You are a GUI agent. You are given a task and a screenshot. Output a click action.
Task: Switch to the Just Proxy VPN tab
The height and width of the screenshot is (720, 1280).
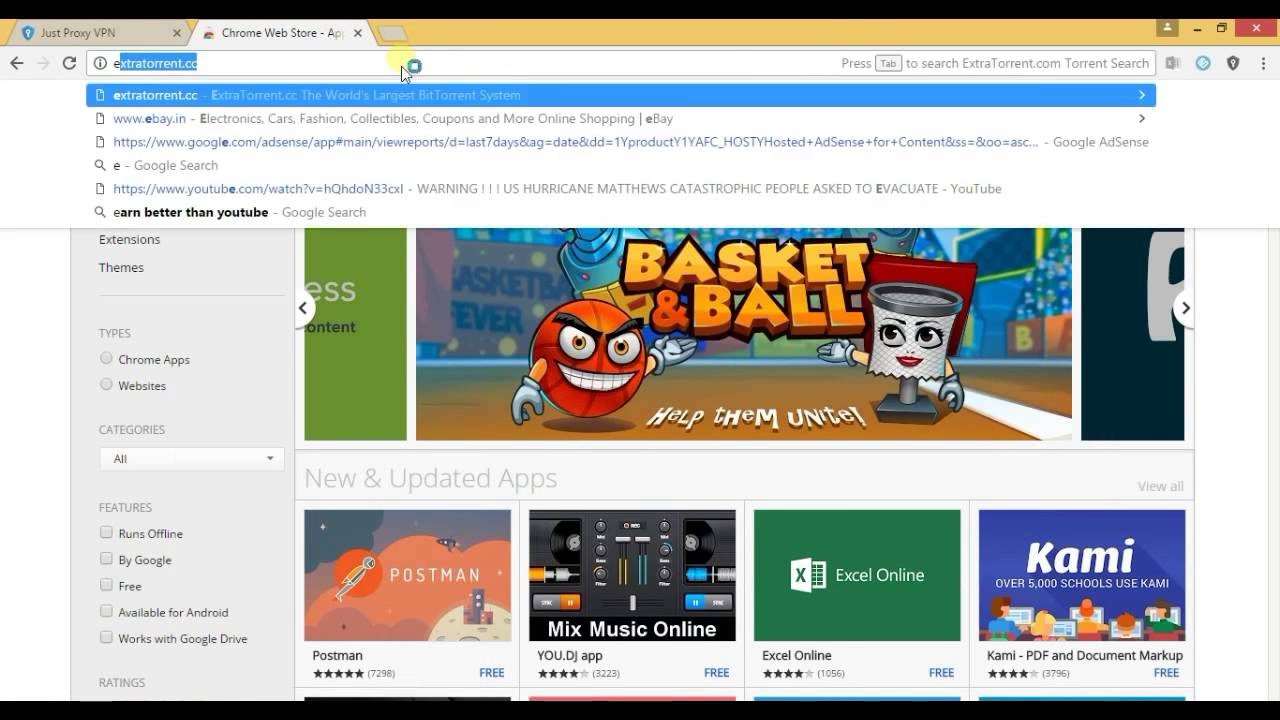click(x=97, y=33)
